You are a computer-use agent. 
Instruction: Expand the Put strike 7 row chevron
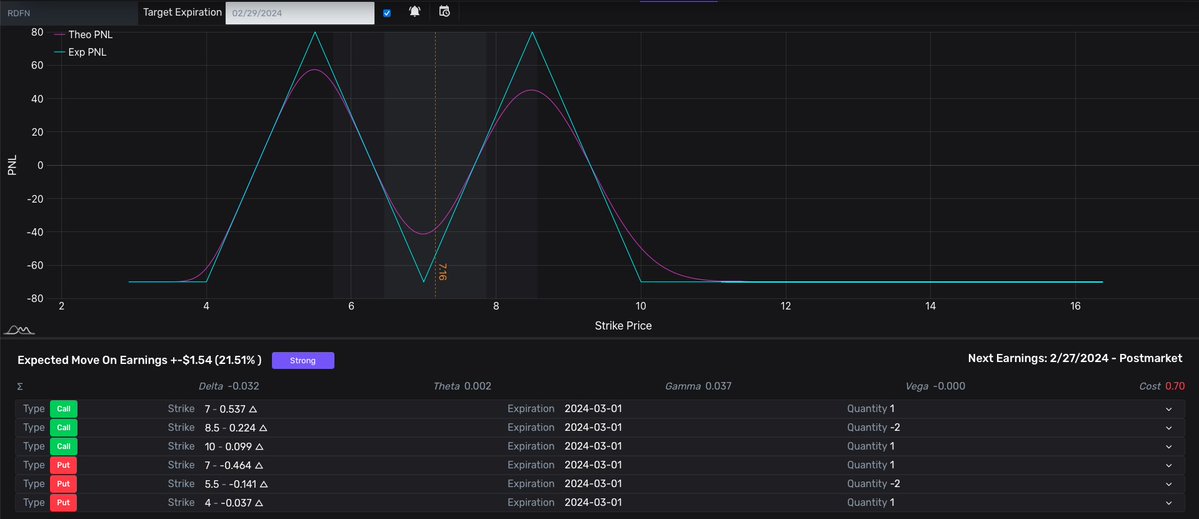tap(1168, 465)
